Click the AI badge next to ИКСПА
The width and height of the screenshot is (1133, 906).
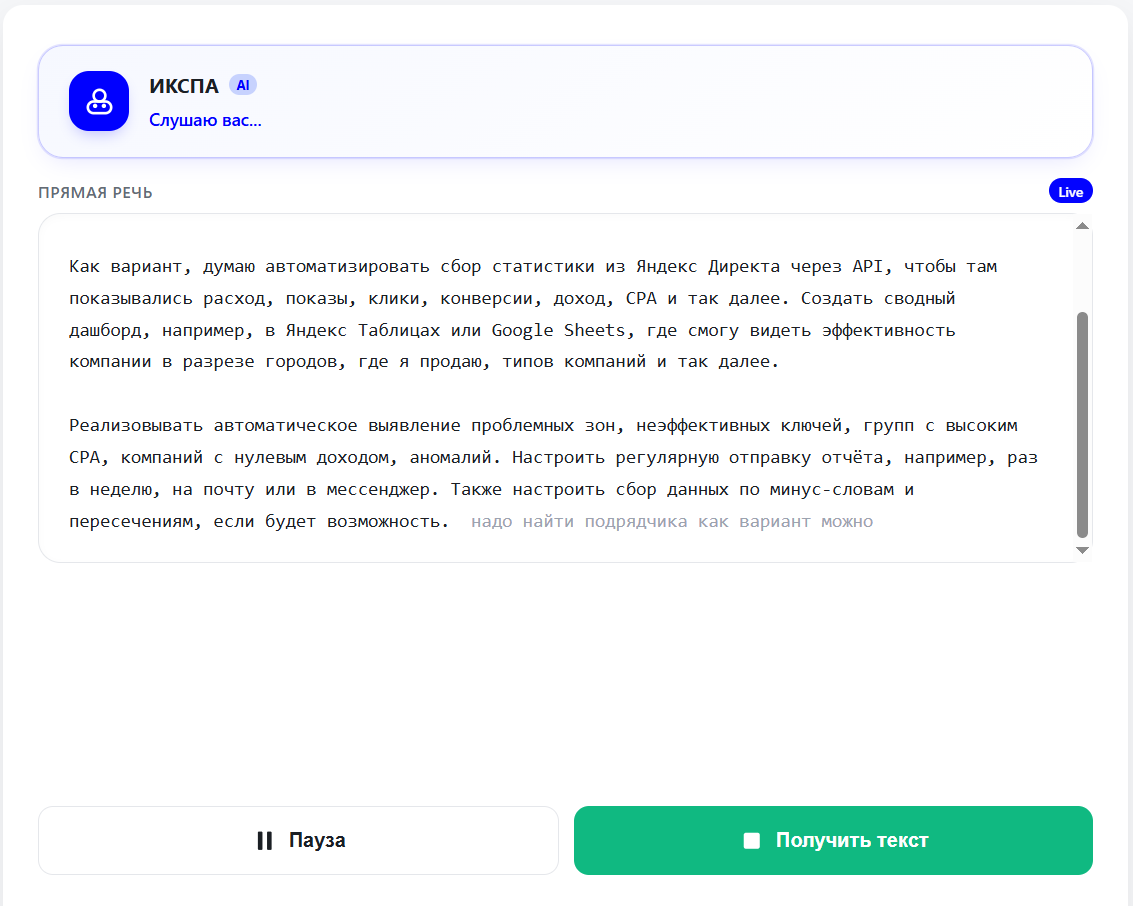coord(243,85)
